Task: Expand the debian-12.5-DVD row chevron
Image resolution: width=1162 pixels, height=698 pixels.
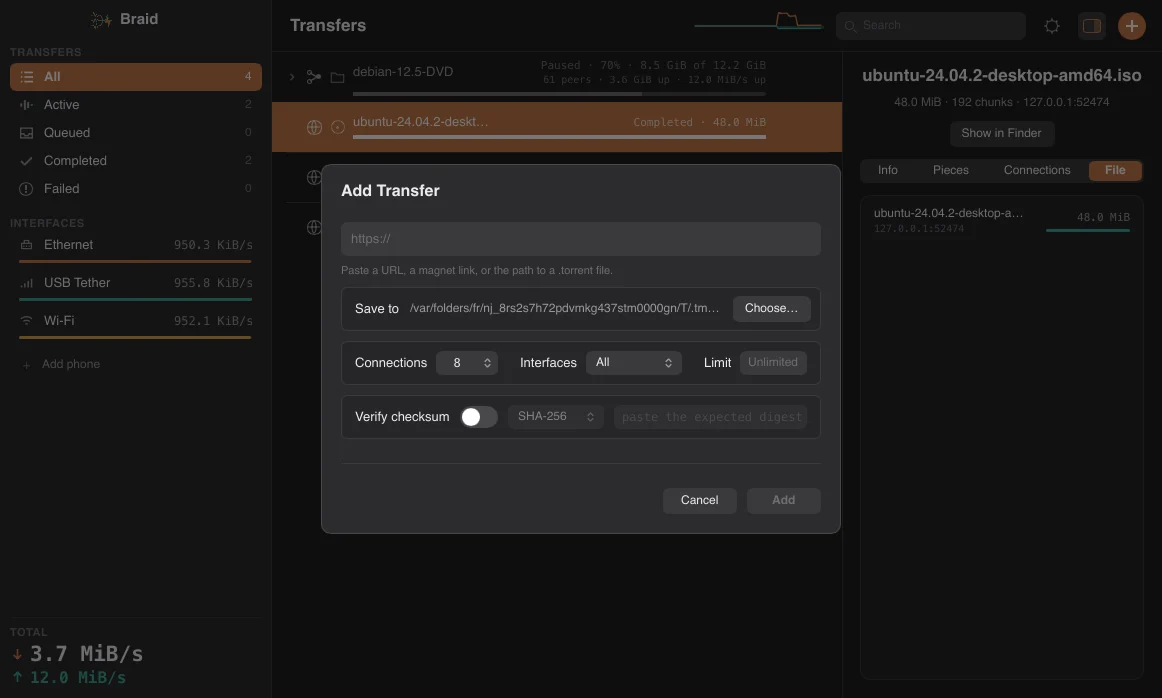Action: [x=292, y=77]
